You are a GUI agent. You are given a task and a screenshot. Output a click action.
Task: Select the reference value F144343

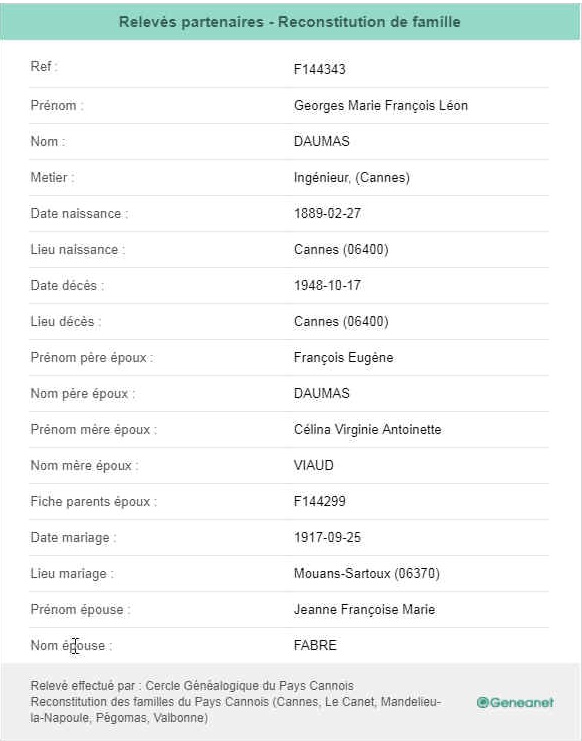(x=319, y=69)
